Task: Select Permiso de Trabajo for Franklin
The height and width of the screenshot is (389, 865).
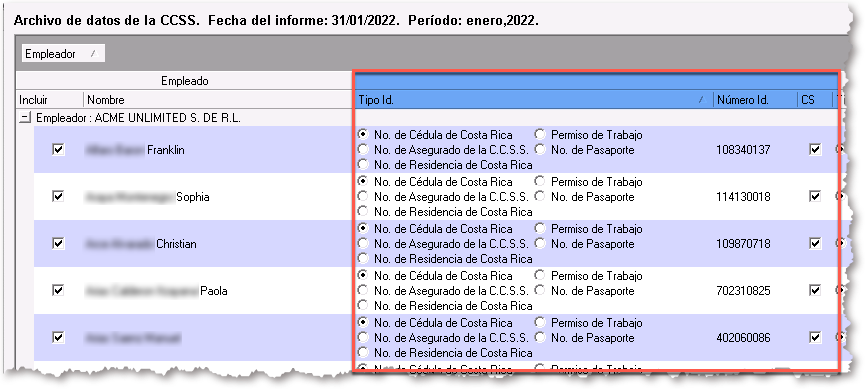Action: point(540,134)
